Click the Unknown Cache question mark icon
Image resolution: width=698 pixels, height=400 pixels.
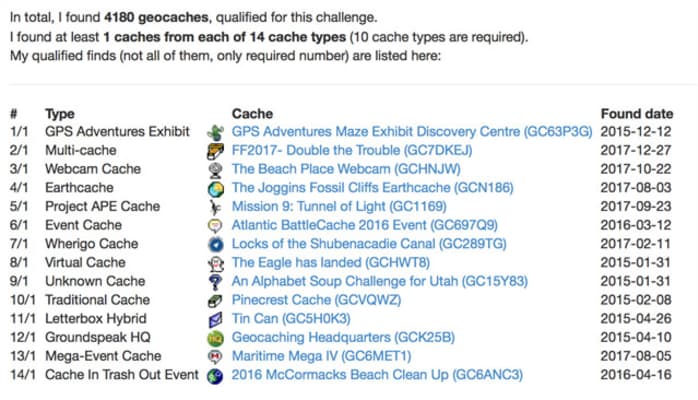[x=213, y=282]
